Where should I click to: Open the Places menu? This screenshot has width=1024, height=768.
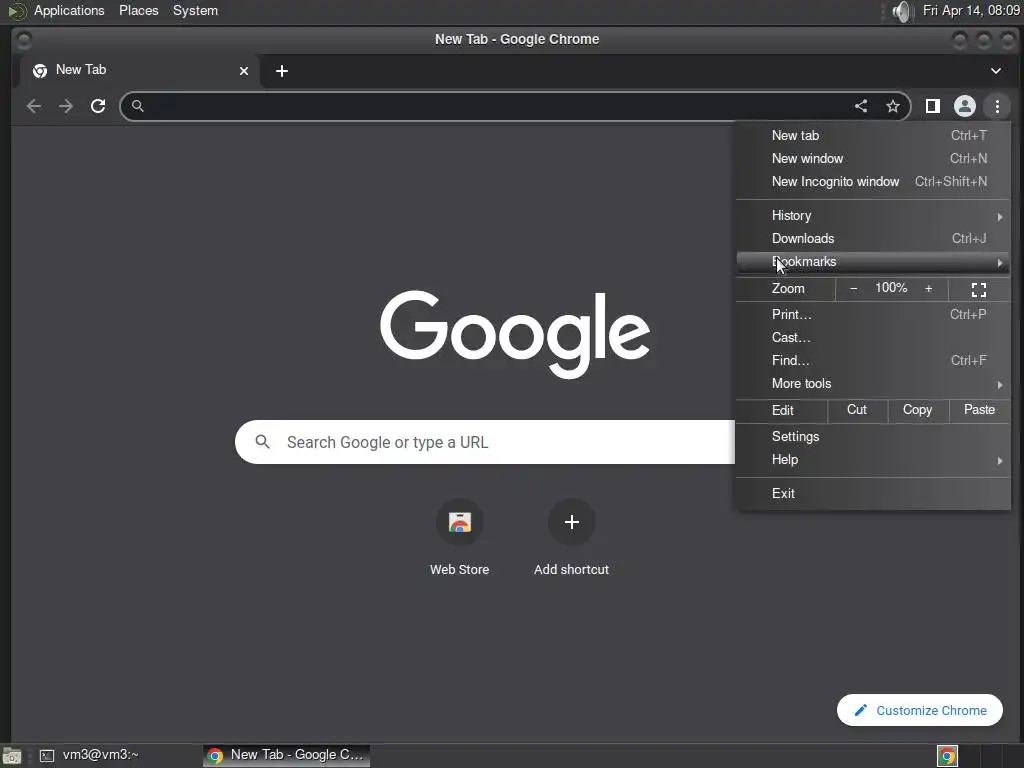pos(138,10)
